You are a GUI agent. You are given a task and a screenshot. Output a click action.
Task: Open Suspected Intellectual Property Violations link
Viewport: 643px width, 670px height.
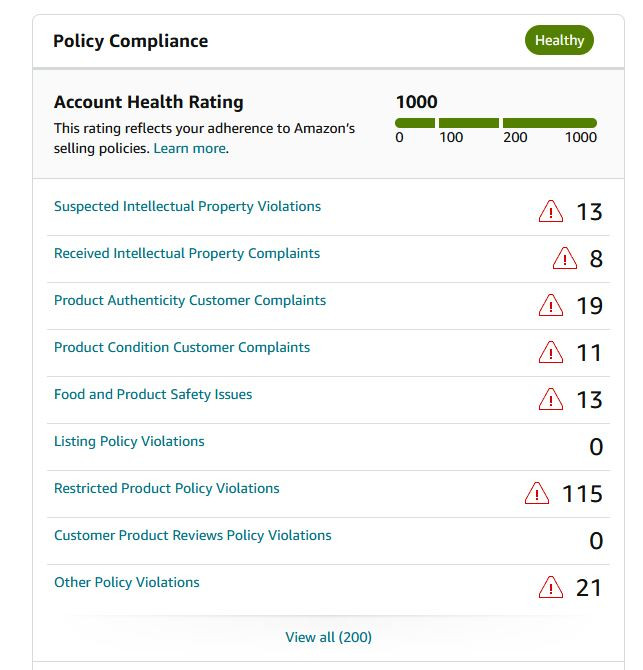(187, 206)
